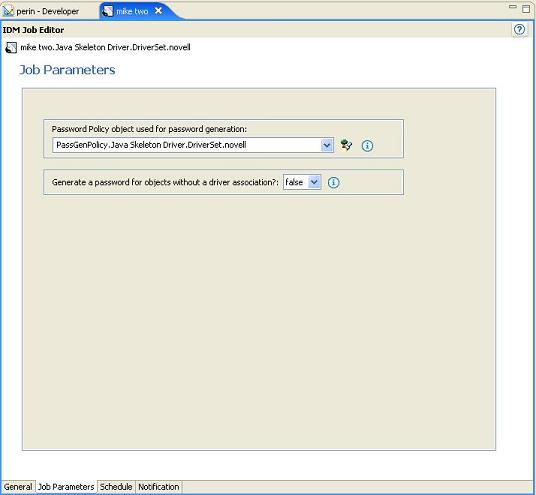Click the job icon beside mike two.Java Skeleton Driver
The image size is (536, 495).
point(11,48)
